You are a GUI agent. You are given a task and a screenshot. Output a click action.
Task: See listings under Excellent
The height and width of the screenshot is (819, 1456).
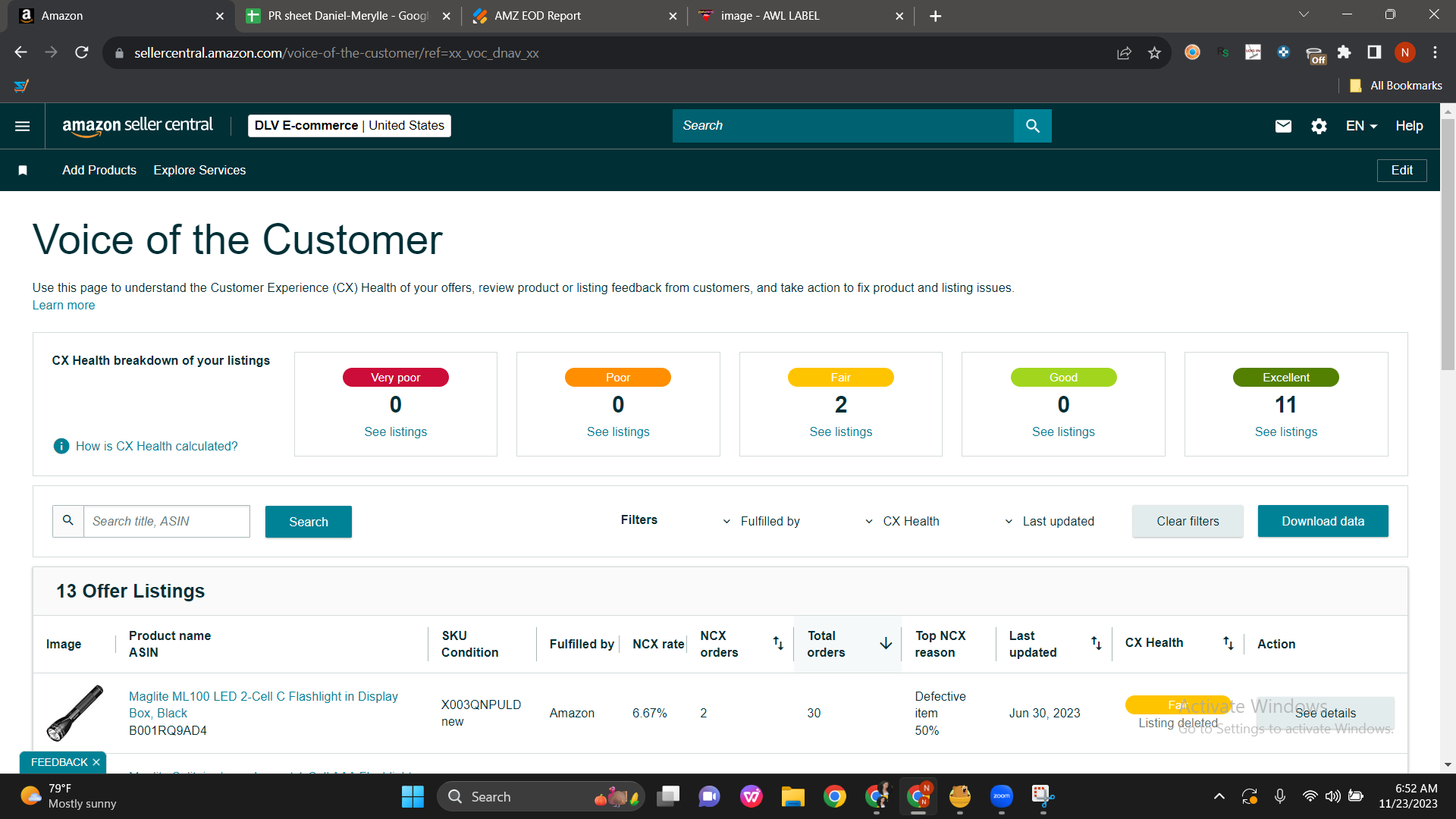1285,431
